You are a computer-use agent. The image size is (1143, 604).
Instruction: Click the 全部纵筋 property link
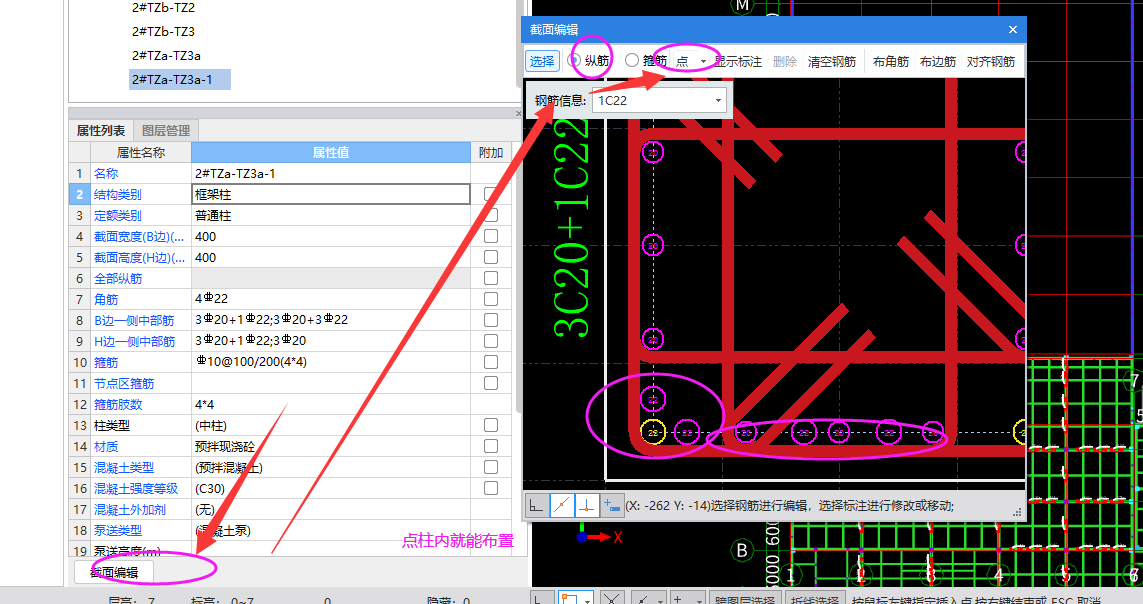pyautogui.click(x=117, y=278)
